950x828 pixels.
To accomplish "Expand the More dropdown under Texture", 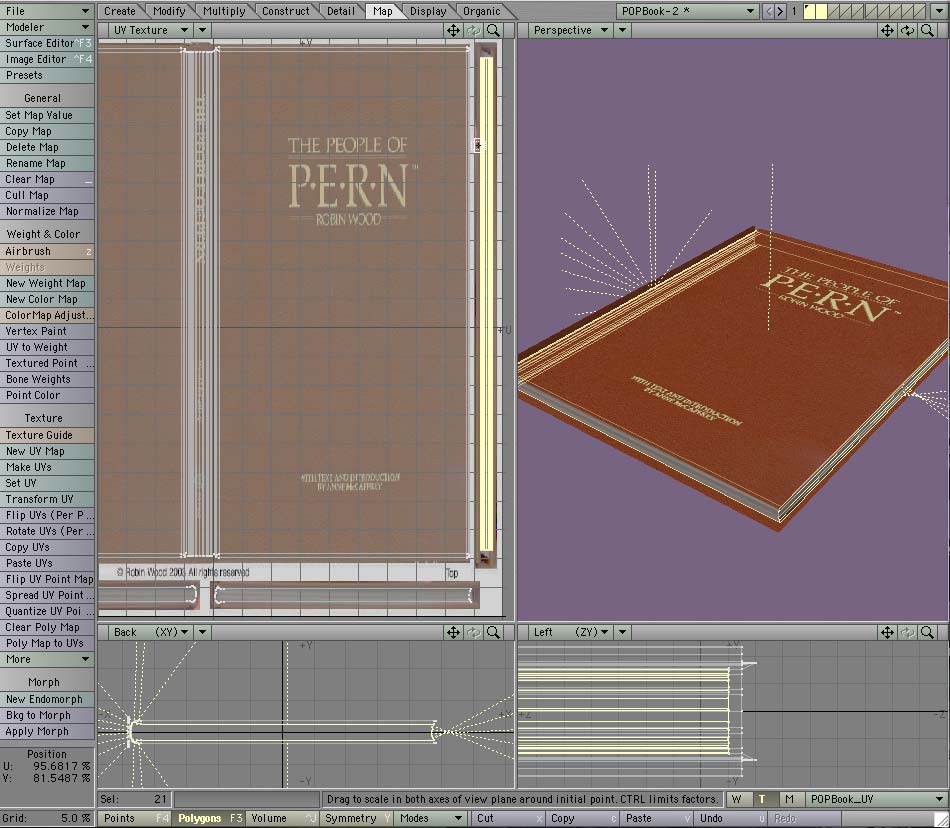I will coord(47,659).
